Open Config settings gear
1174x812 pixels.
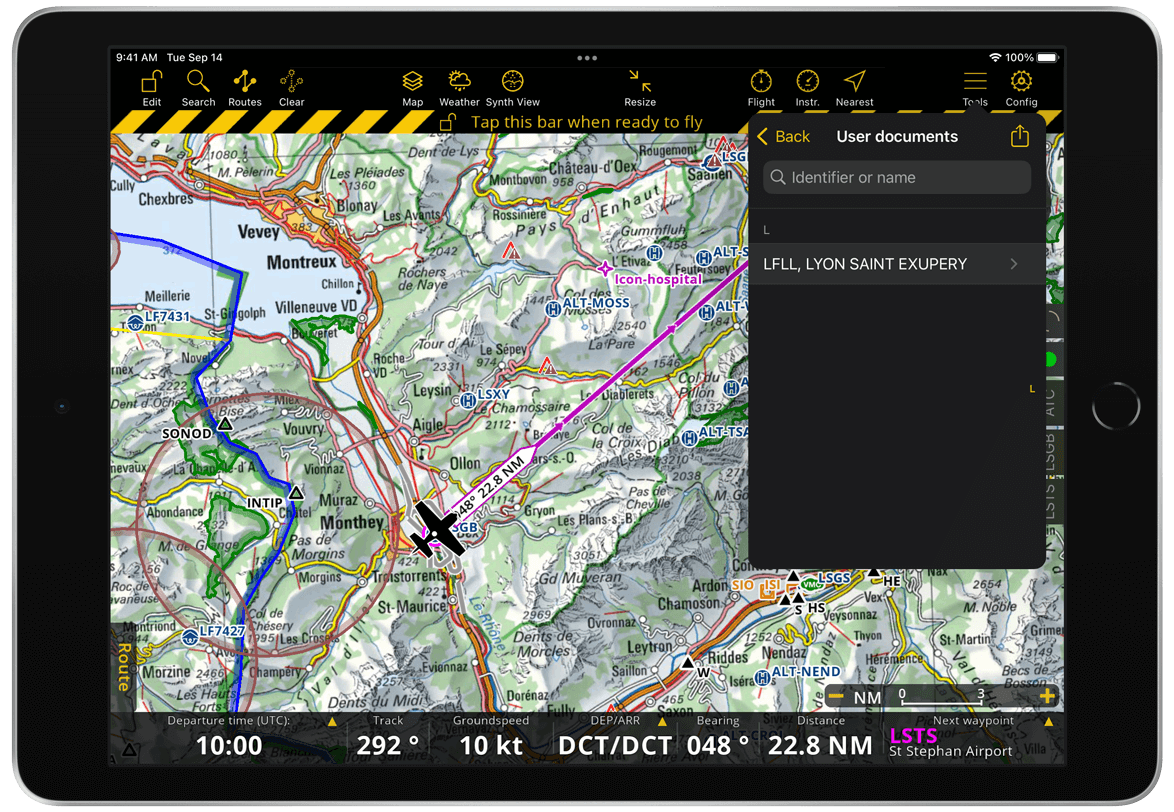[x=1021, y=88]
